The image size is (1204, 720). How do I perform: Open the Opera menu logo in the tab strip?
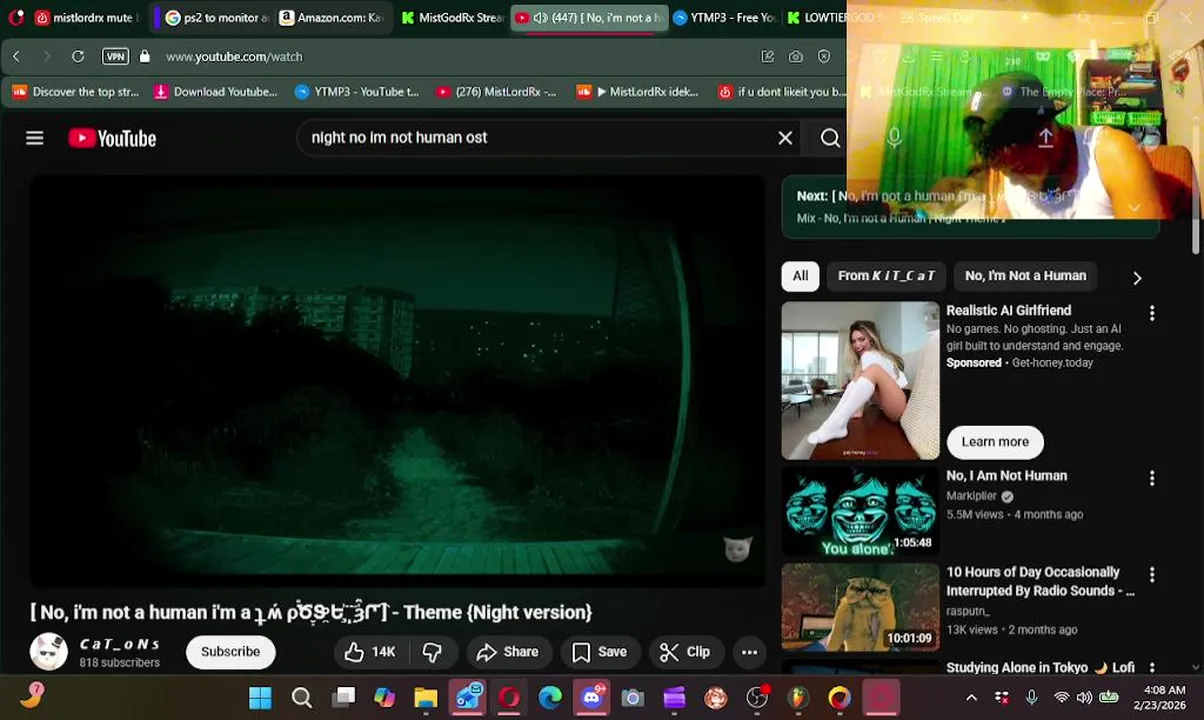click(15, 18)
